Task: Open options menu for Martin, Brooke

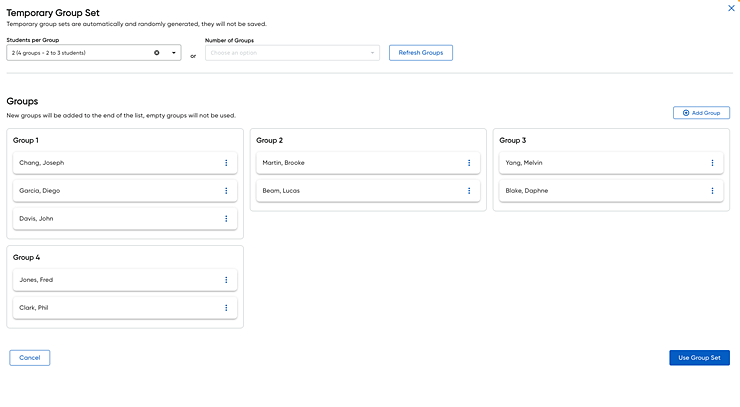Action: tap(469, 163)
